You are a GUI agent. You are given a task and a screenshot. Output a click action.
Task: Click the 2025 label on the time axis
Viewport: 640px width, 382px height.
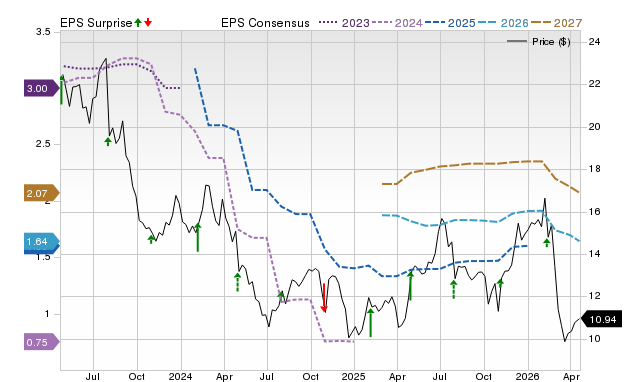353,376
